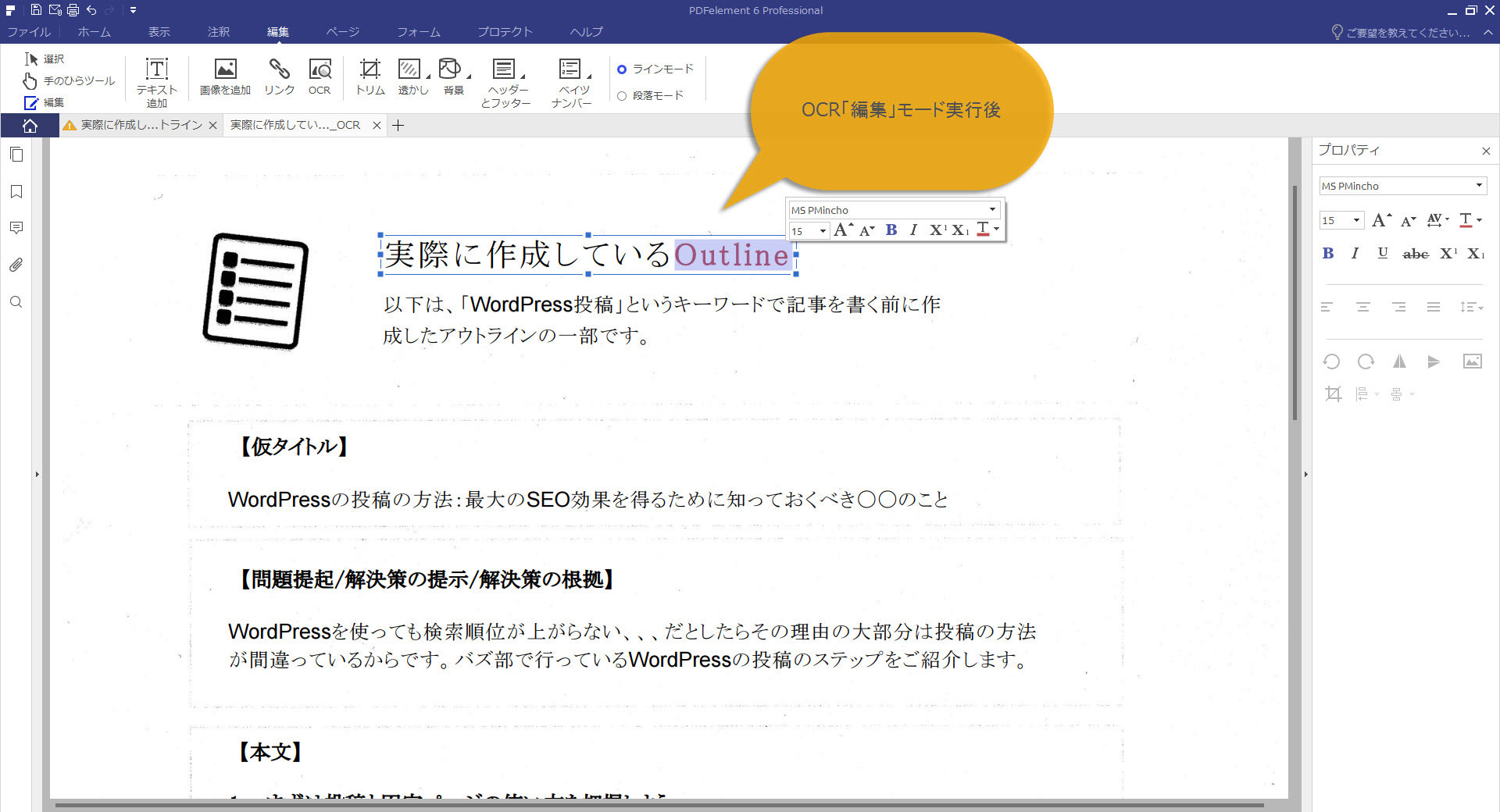Click the リンク link tool
This screenshot has height=812, width=1500.
(x=279, y=77)
